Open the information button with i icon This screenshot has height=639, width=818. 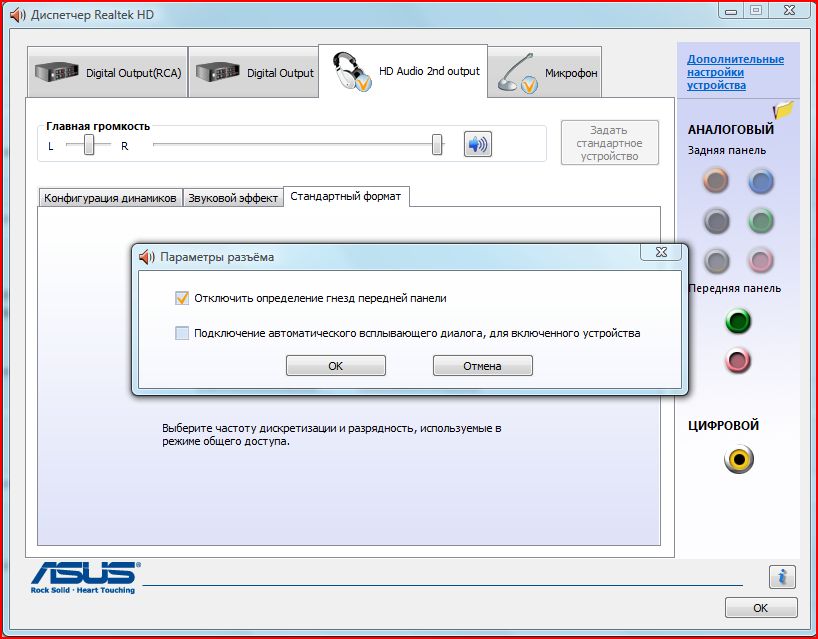(x=782, y=577)
